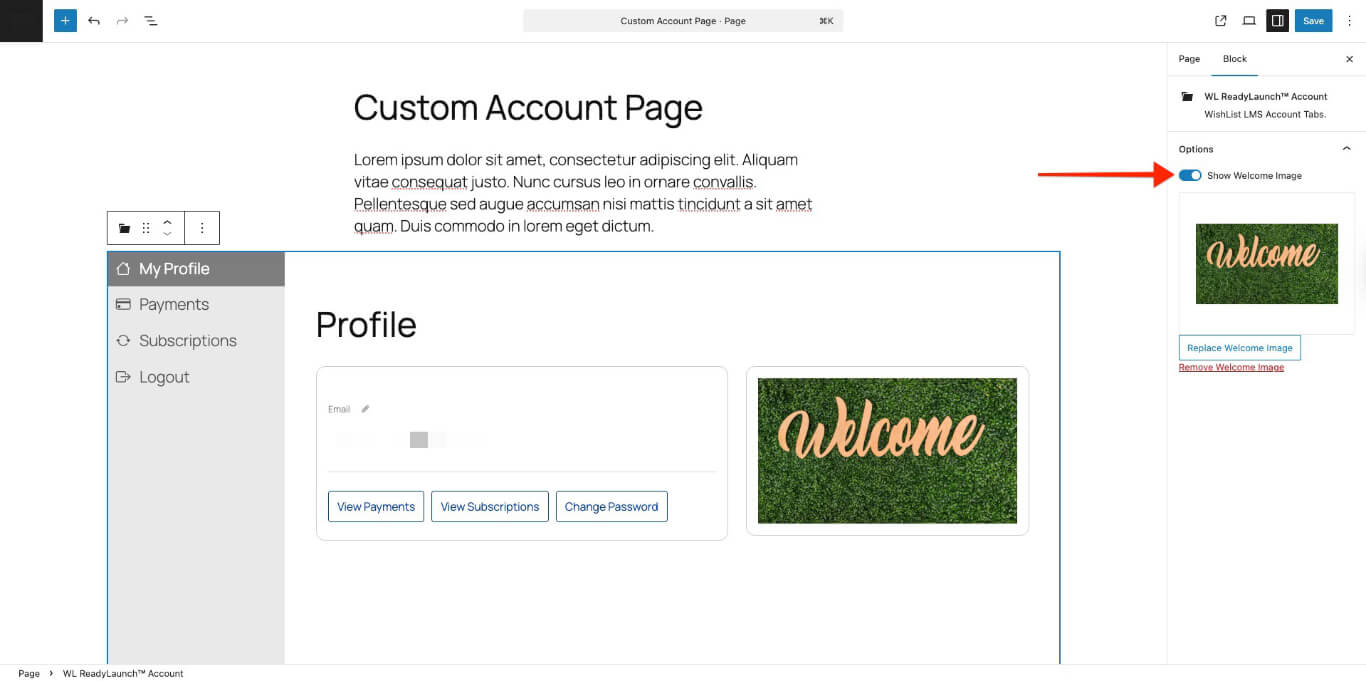Image resolution: width=1366 pixels, height=681 pixels.
Task: Click the Welcome image thumbnail preview
Action: click(x=1266, y=263)
